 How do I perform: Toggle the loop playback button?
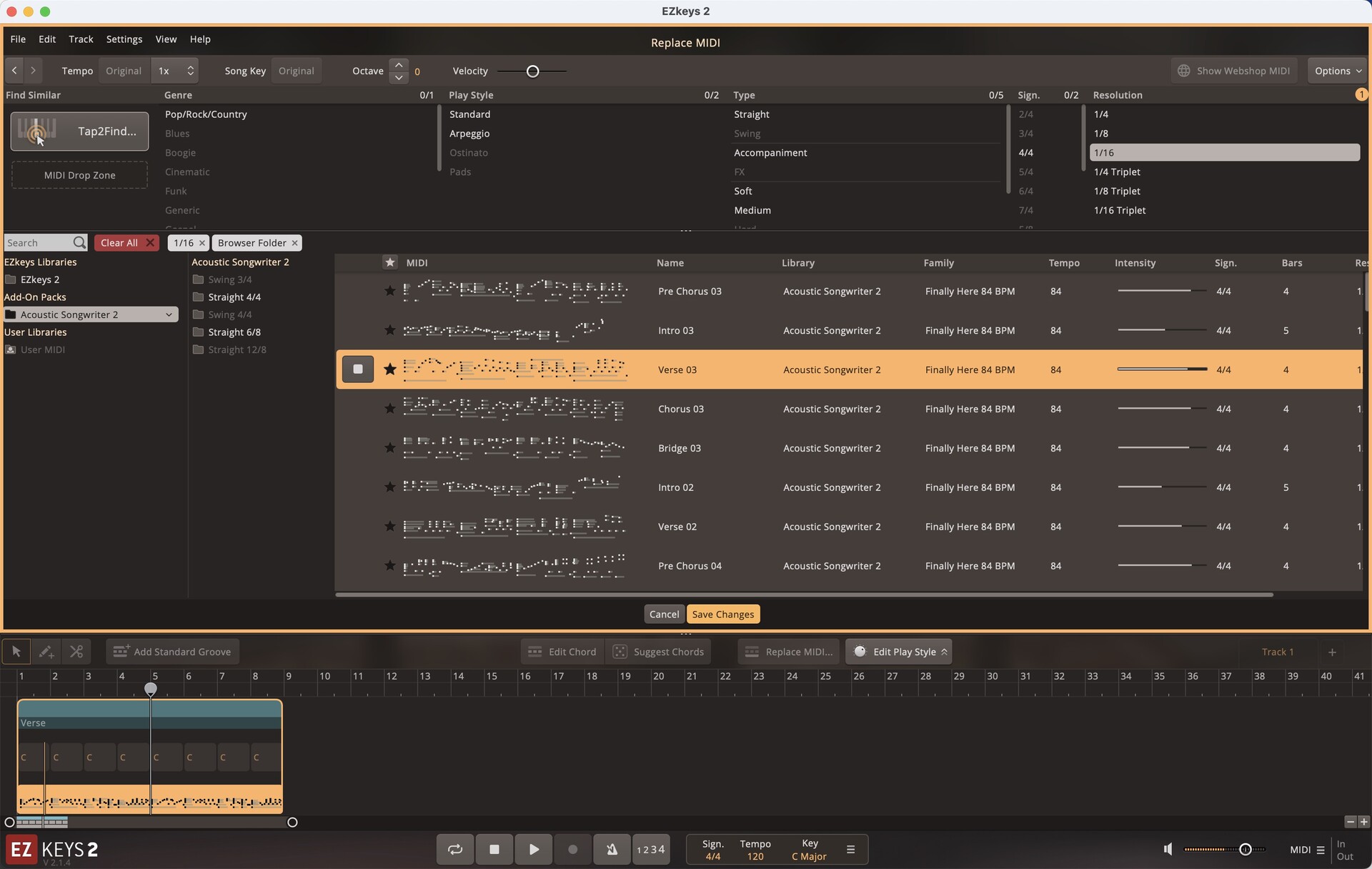tap(455, 850)
